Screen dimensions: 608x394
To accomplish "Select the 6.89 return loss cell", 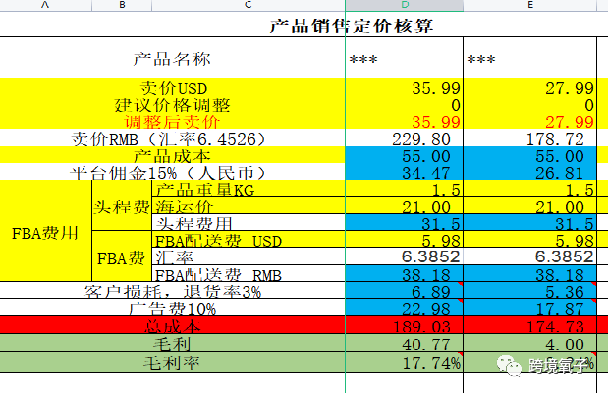I will coord(404,290).
